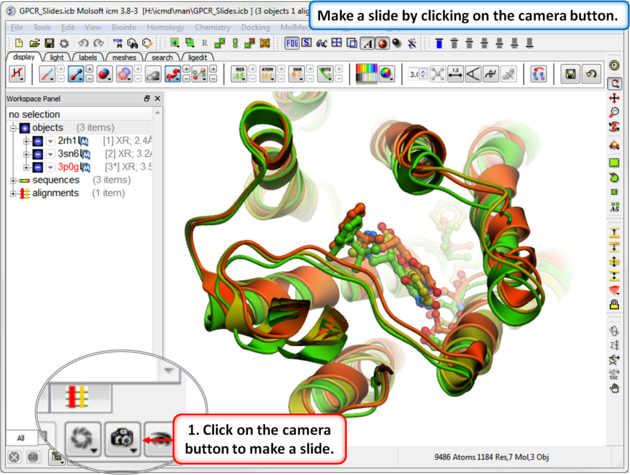Screen dimensions: 630x475
Task: Open the Bioinfo menu
Action: pos(125,27)
